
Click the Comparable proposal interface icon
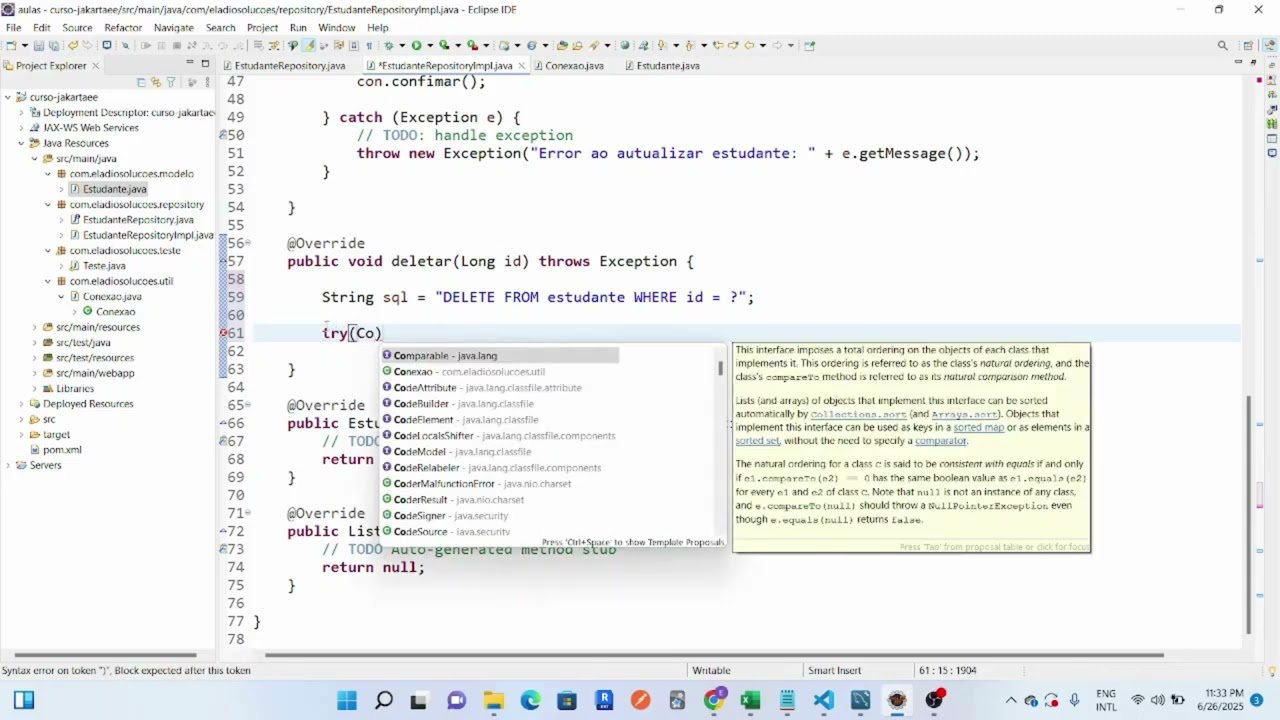[387, 355]
